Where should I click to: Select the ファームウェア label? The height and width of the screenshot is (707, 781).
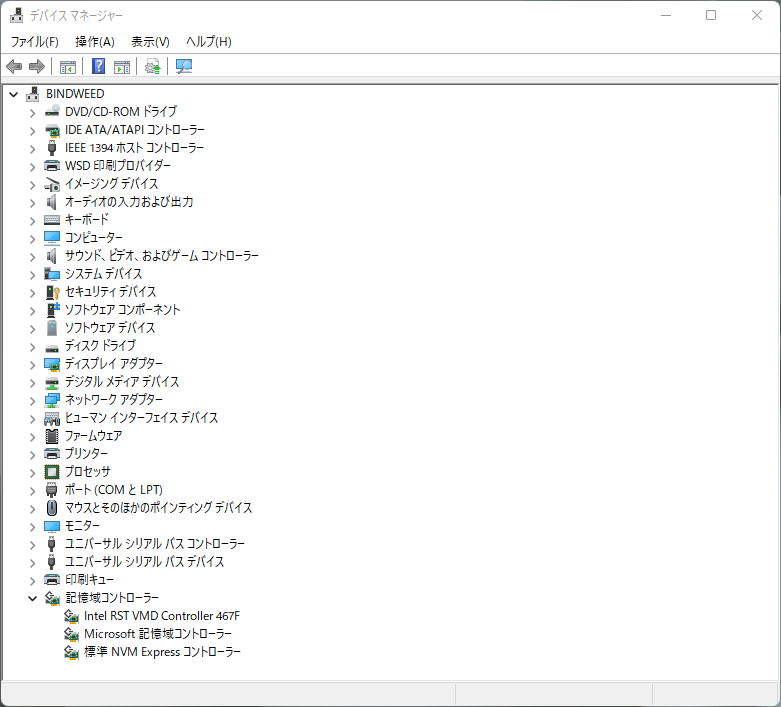click(x=94, y=436)
